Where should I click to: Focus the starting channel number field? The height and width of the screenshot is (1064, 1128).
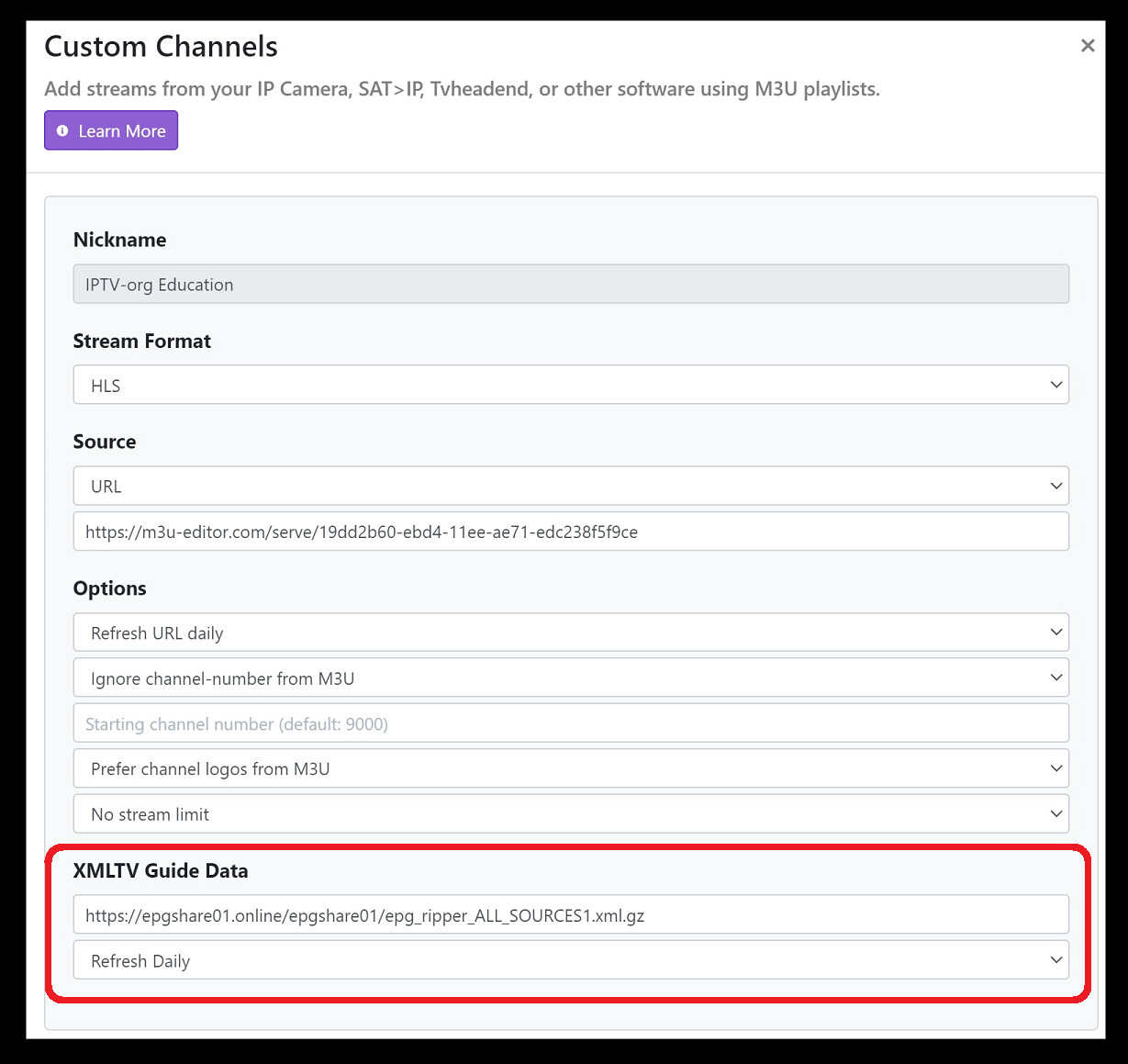(x=569, y=722)
